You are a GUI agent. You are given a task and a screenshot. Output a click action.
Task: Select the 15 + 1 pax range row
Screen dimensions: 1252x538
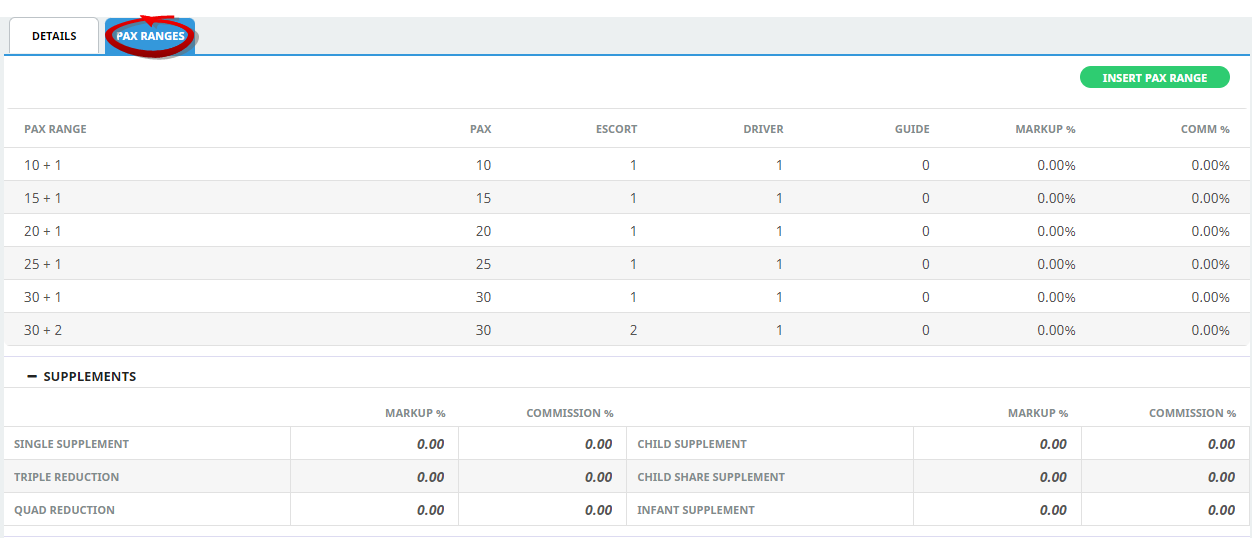point(43,198)
